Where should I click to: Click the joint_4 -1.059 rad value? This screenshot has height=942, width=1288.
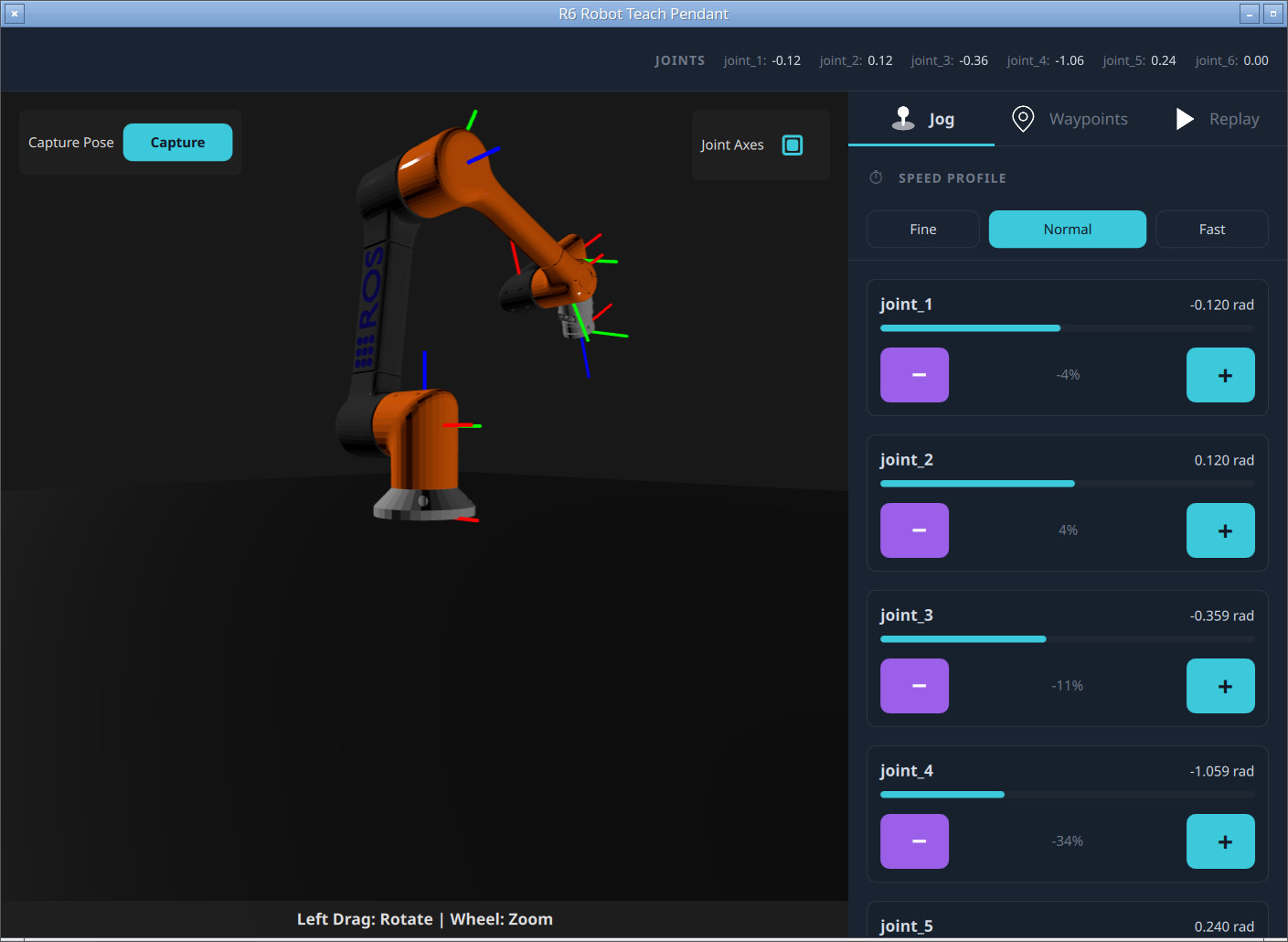click(1221, 771)
